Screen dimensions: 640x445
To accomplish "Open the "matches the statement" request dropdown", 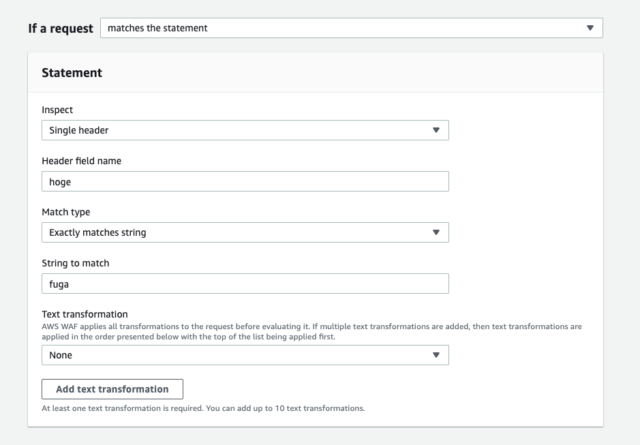I will pos(351,28).
